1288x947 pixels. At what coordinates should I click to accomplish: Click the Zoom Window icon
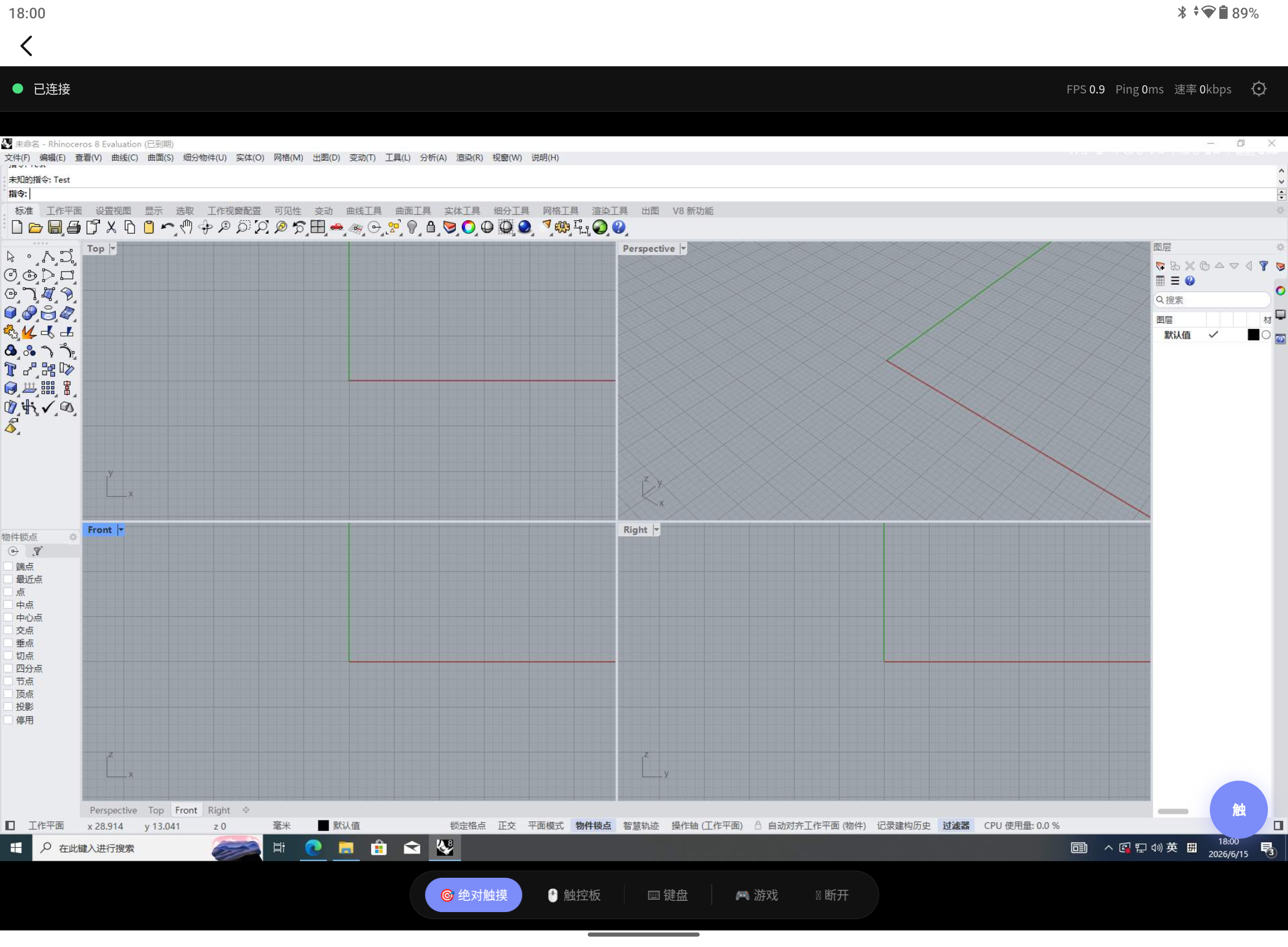(x=243, y=227)
